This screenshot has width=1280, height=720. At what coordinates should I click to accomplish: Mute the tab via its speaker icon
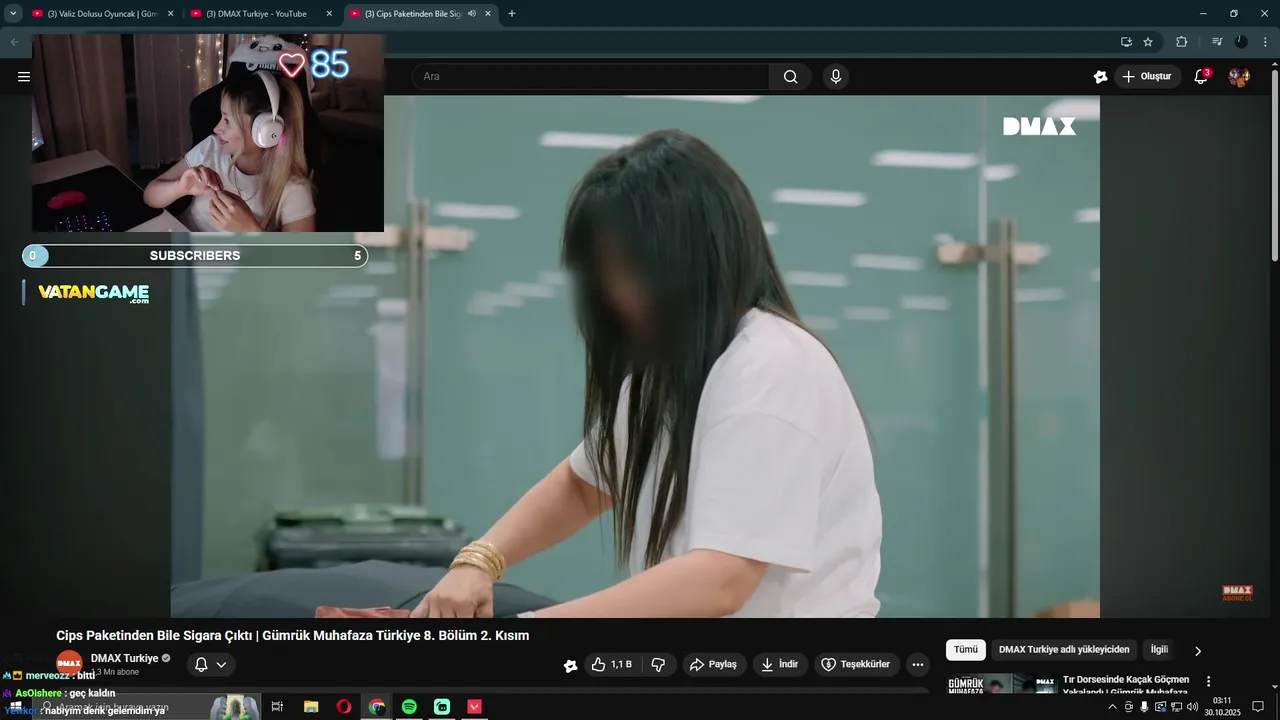472,14
